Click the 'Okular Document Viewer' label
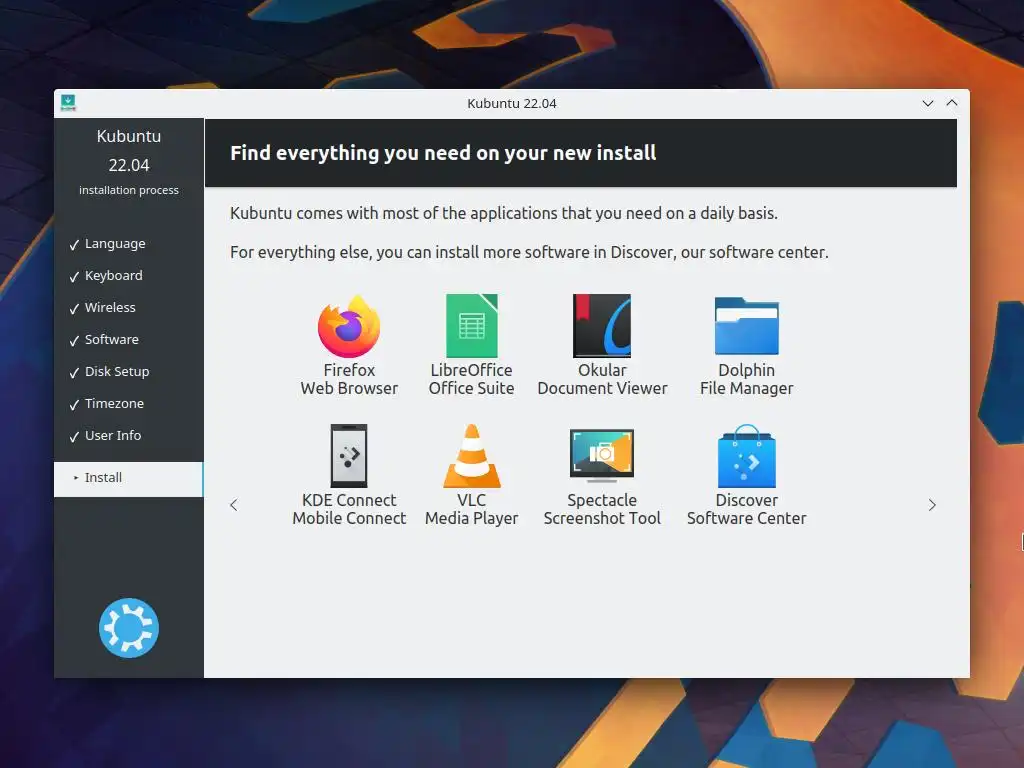 [x=602, y=379]
